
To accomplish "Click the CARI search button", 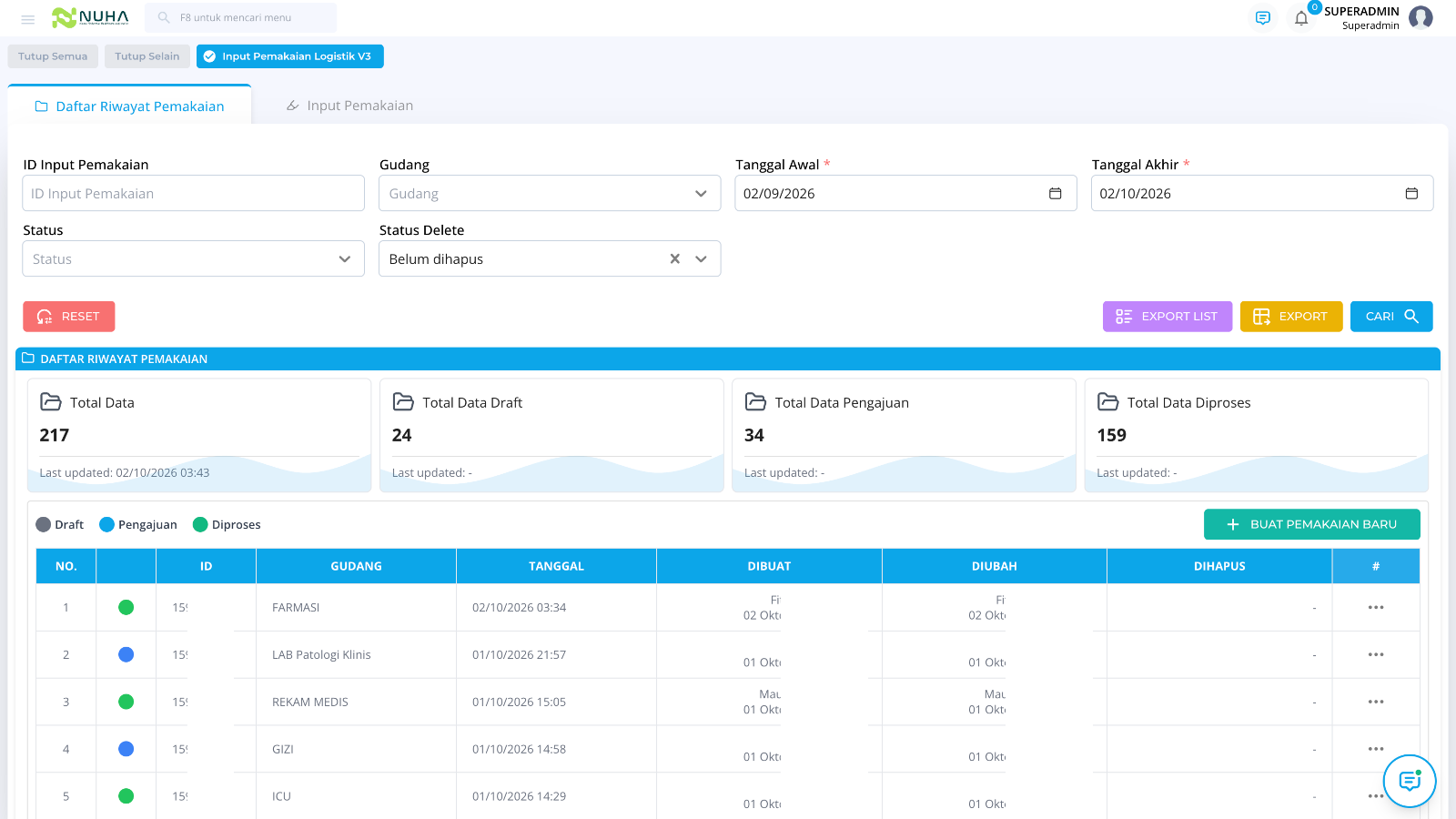I will 1391,317.
